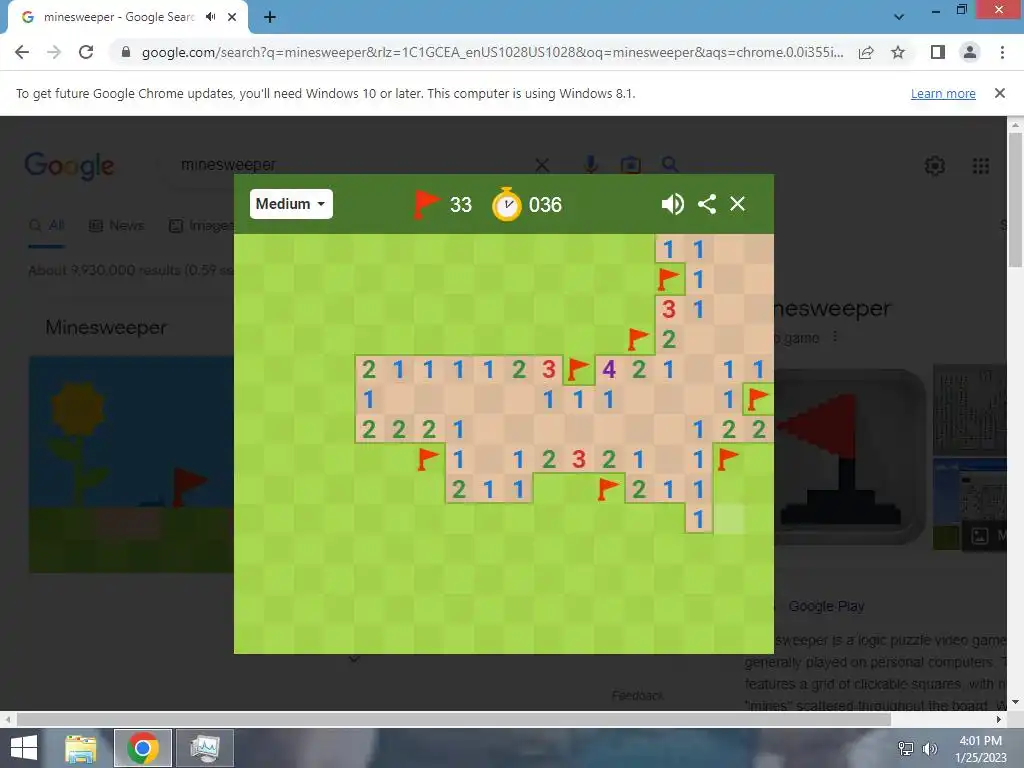1024x768 pixels.
Task: Share this page from address bar
Action: [866, 52]
